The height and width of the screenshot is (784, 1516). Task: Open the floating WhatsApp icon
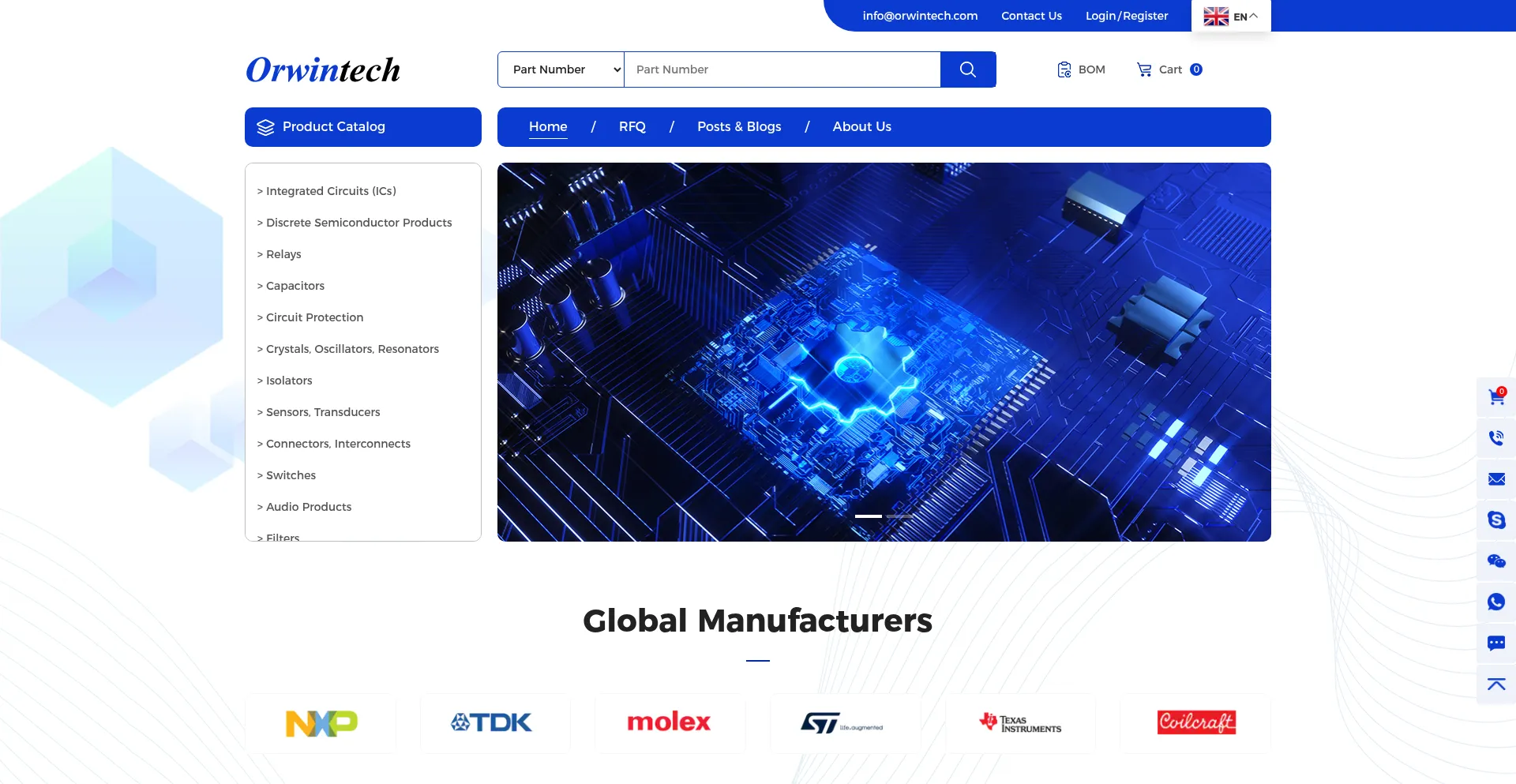1496,602
